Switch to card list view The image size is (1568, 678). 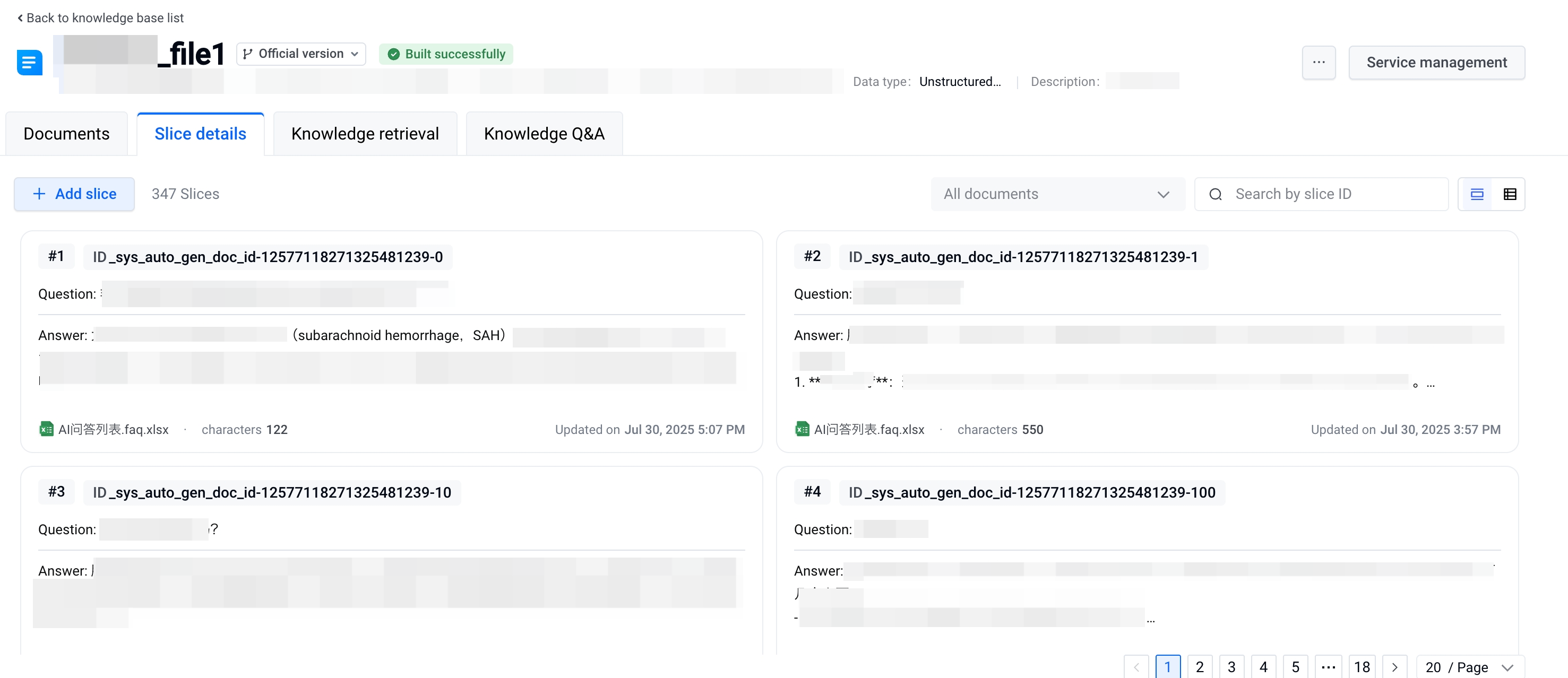click(1477, 194)
